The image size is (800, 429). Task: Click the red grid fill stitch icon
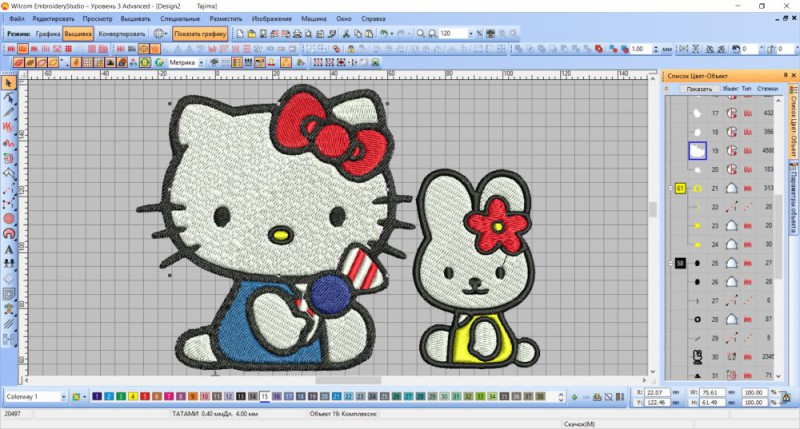[x=68, y=49]
